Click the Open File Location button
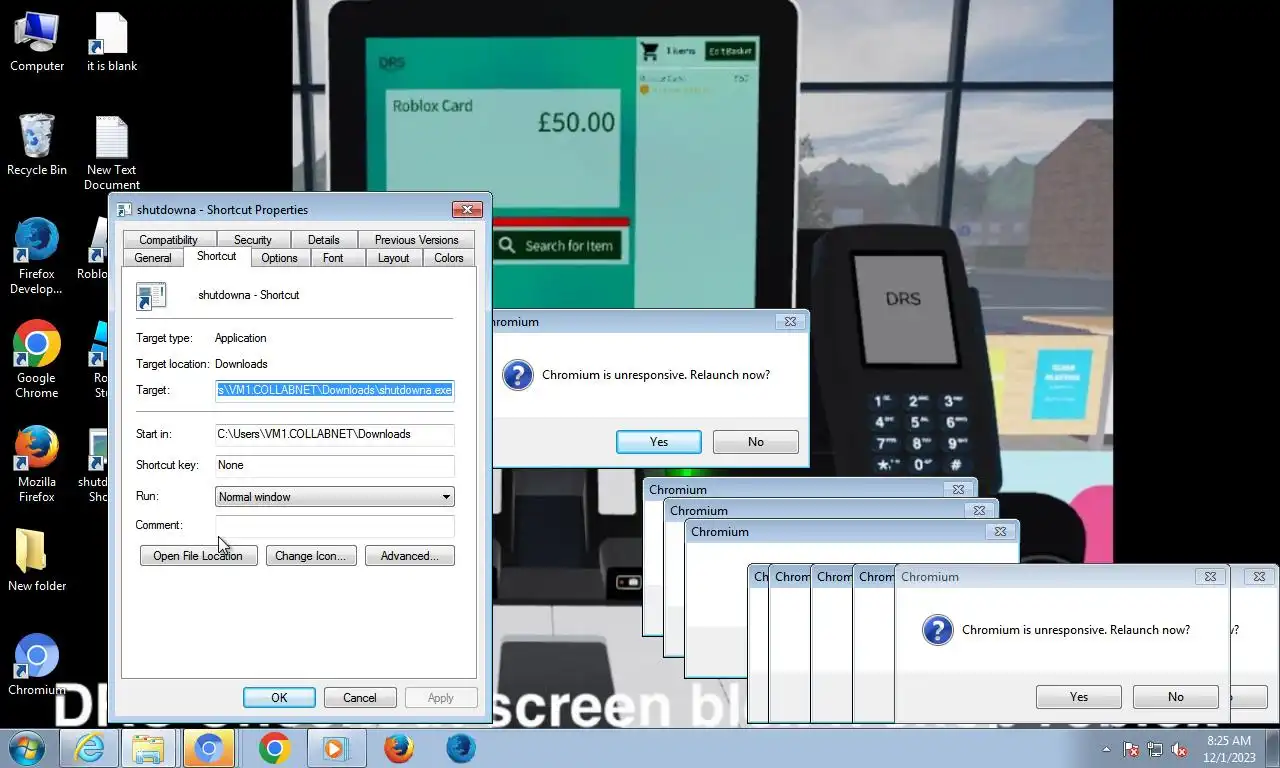This screenshot has height=768, width=1280. click(198, 556)
